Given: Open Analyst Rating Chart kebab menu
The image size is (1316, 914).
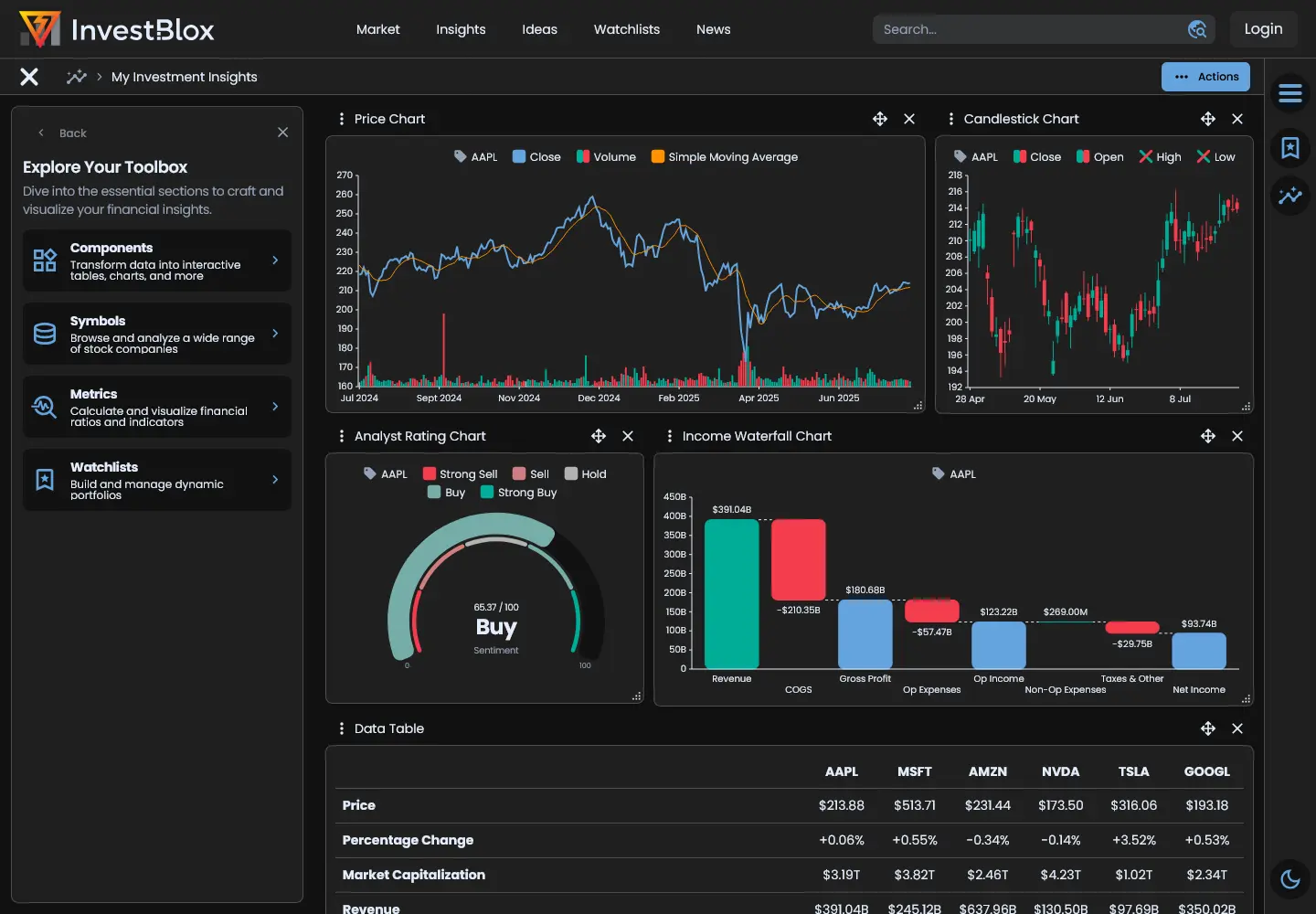Looking at the screenshot, I should [342, 436].
